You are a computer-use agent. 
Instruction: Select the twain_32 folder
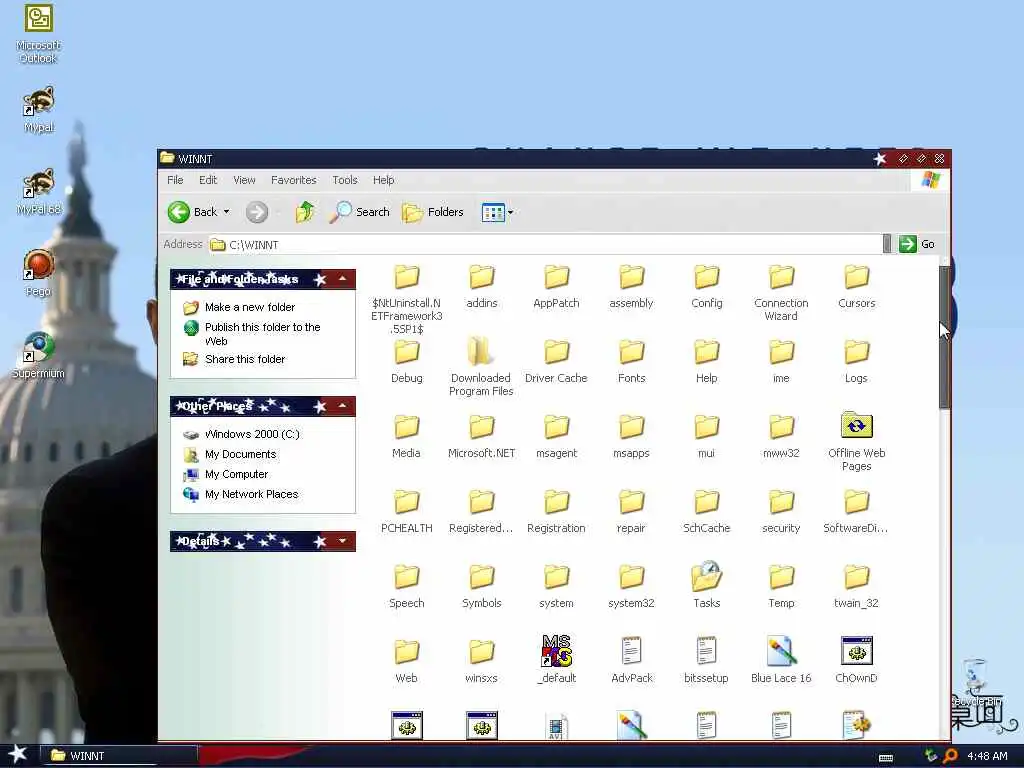pos(856,586)
